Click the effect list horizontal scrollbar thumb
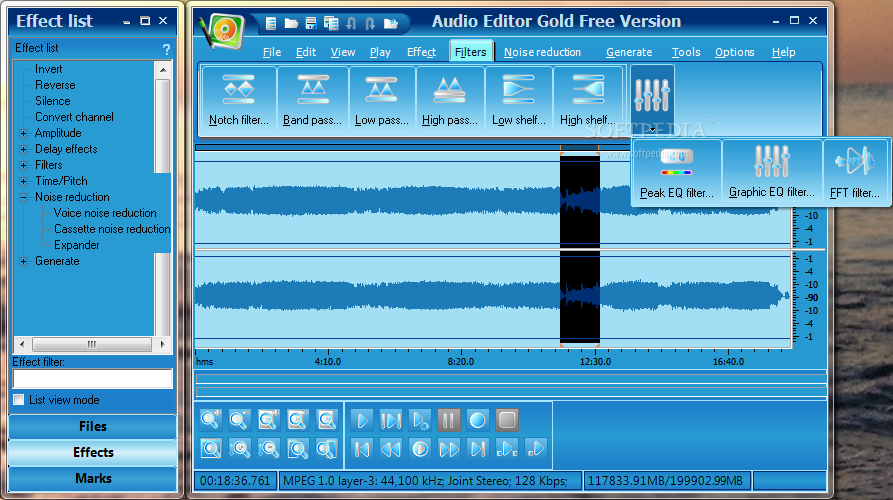The width and height of the screenshot is (893, 500). (x=92, y=345)
